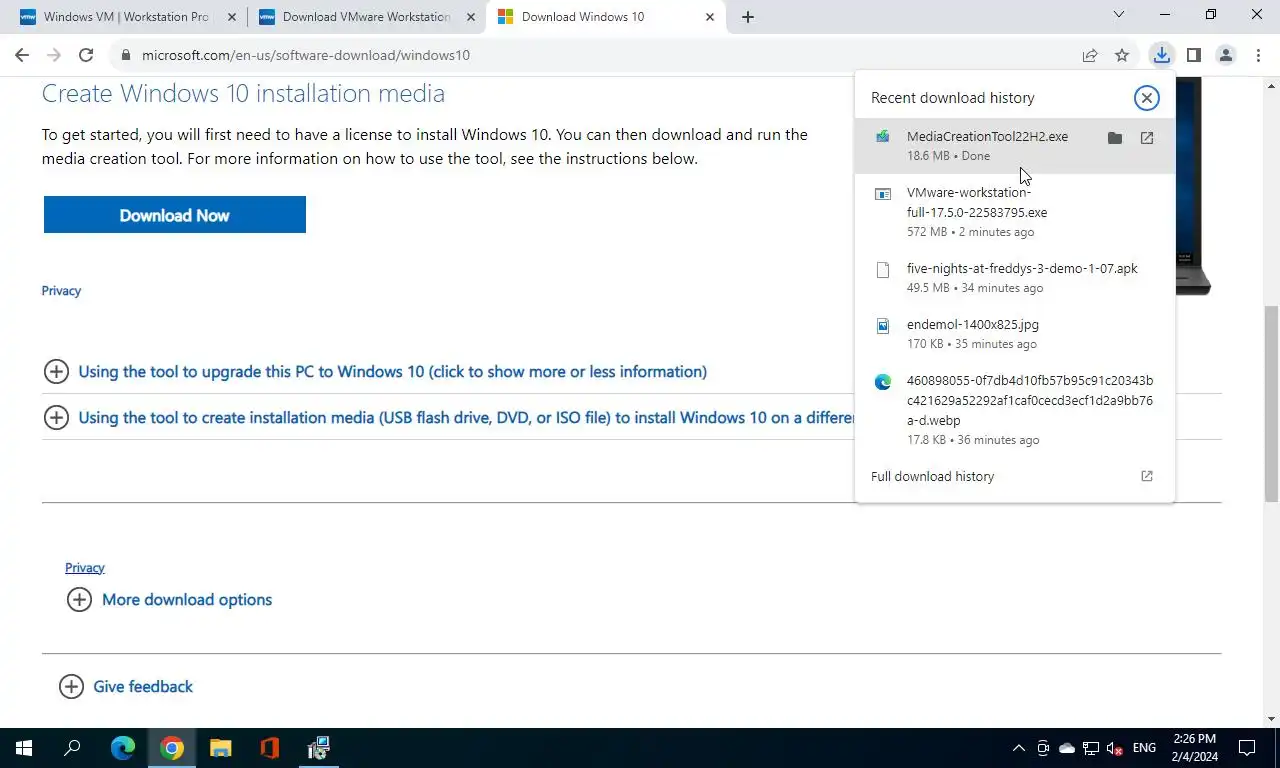Open the VMware-workstation-full-17.5.0 download entry
Image resolution: width=1280 pixels, height=768 pixels.
pyautogui.click(x=1015, y=212)
